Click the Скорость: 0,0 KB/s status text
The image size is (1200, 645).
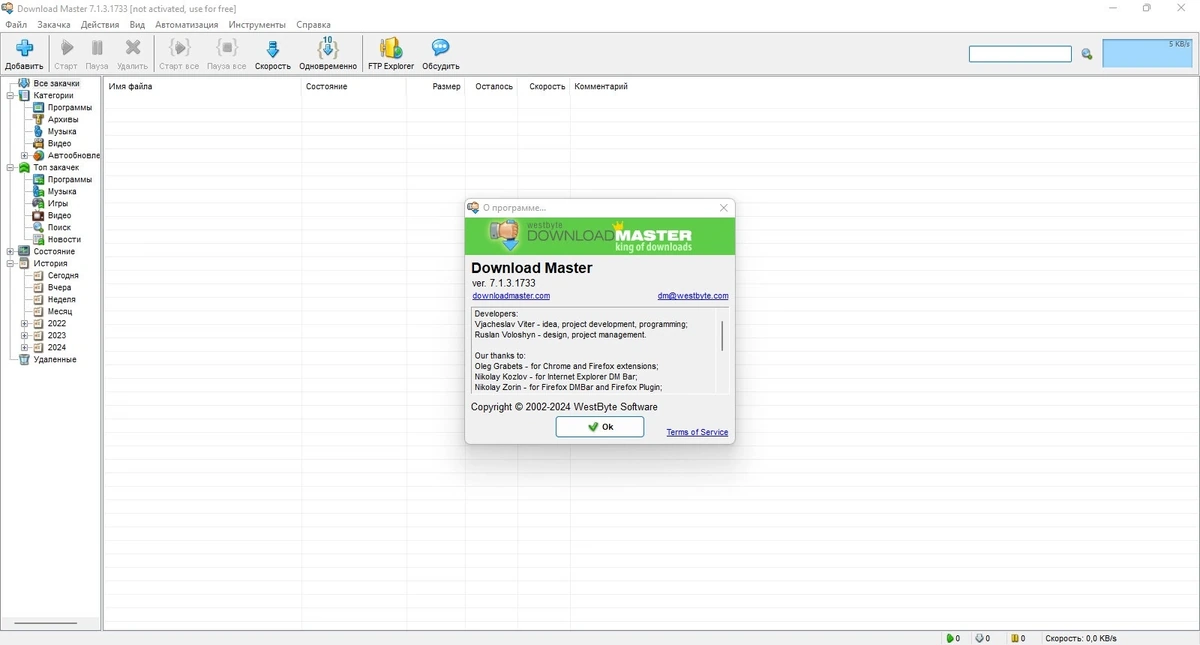pos(1081,638)
